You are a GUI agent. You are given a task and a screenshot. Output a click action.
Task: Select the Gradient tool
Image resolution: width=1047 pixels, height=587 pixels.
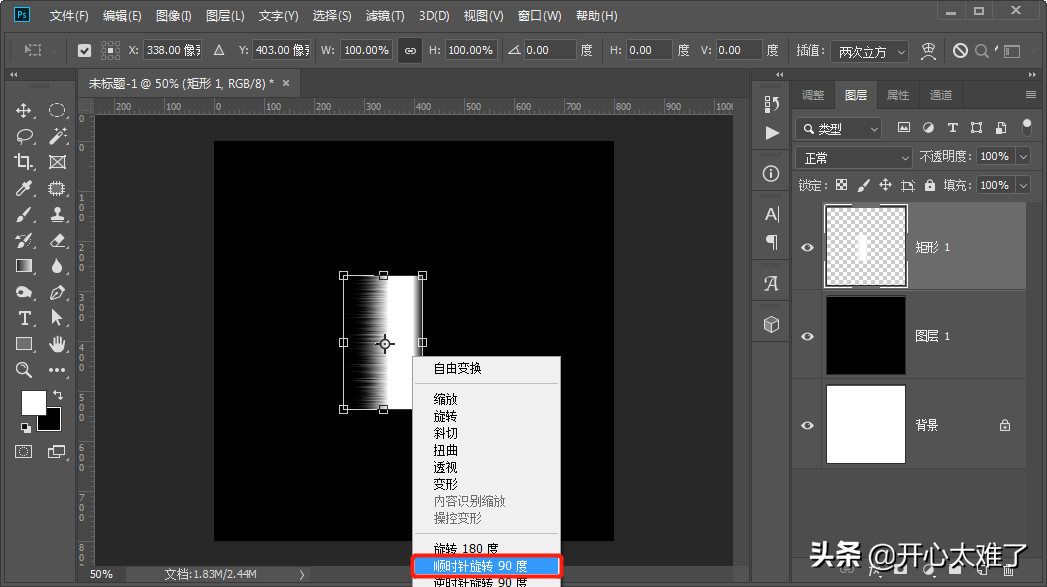point(24,266)
